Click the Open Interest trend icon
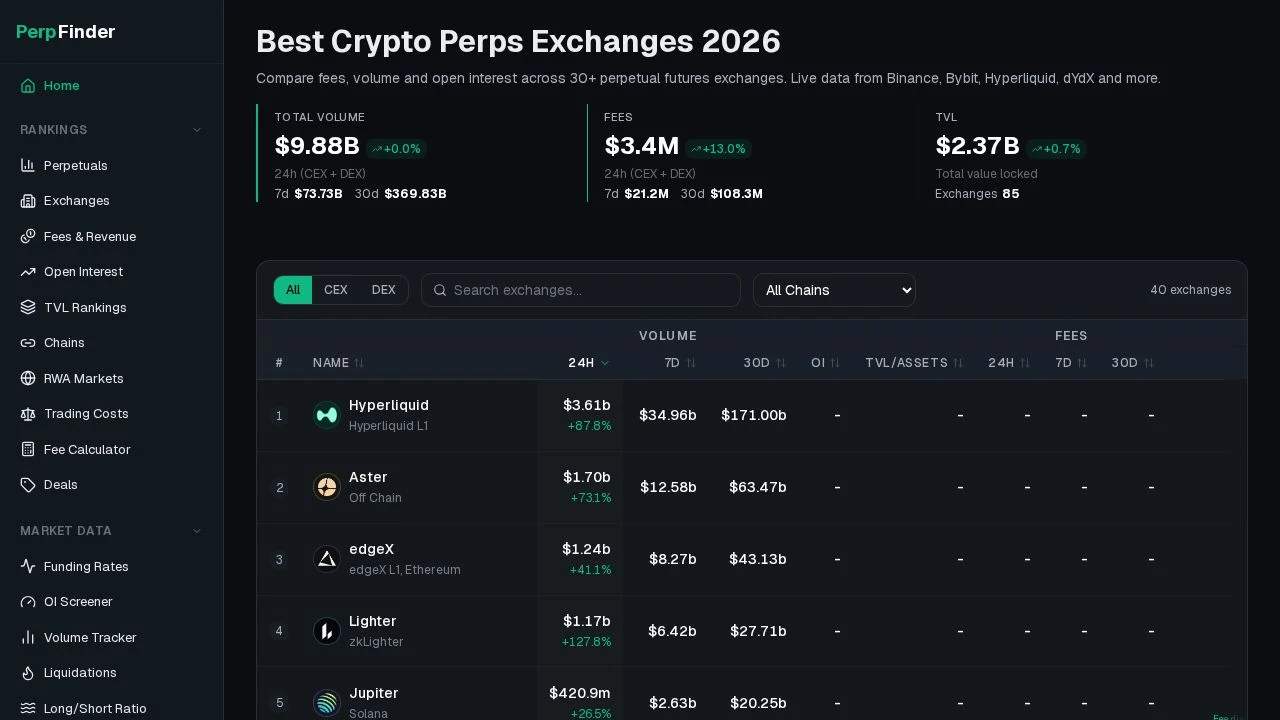 pyautogui.click(x=29, y=271)
